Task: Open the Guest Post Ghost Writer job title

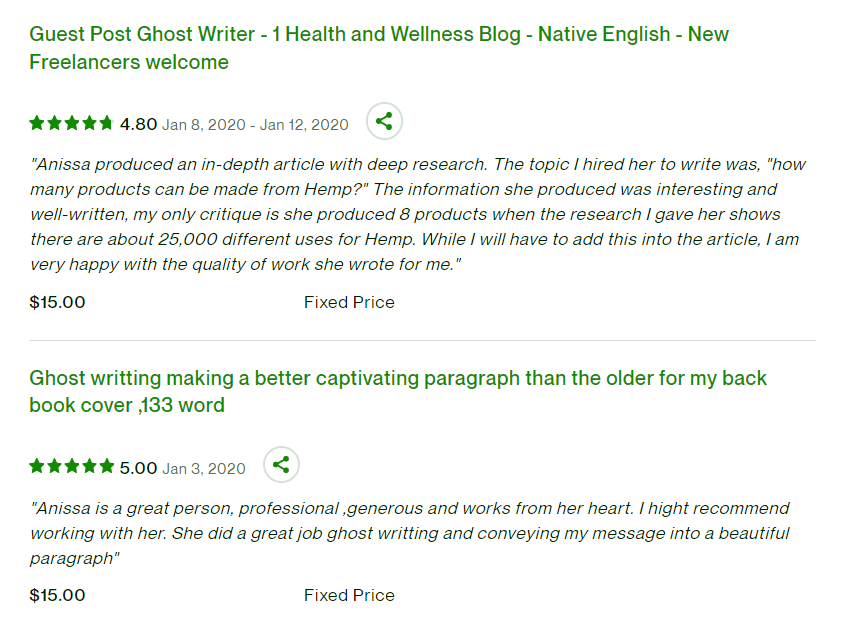Action: (x=379, y=48)
